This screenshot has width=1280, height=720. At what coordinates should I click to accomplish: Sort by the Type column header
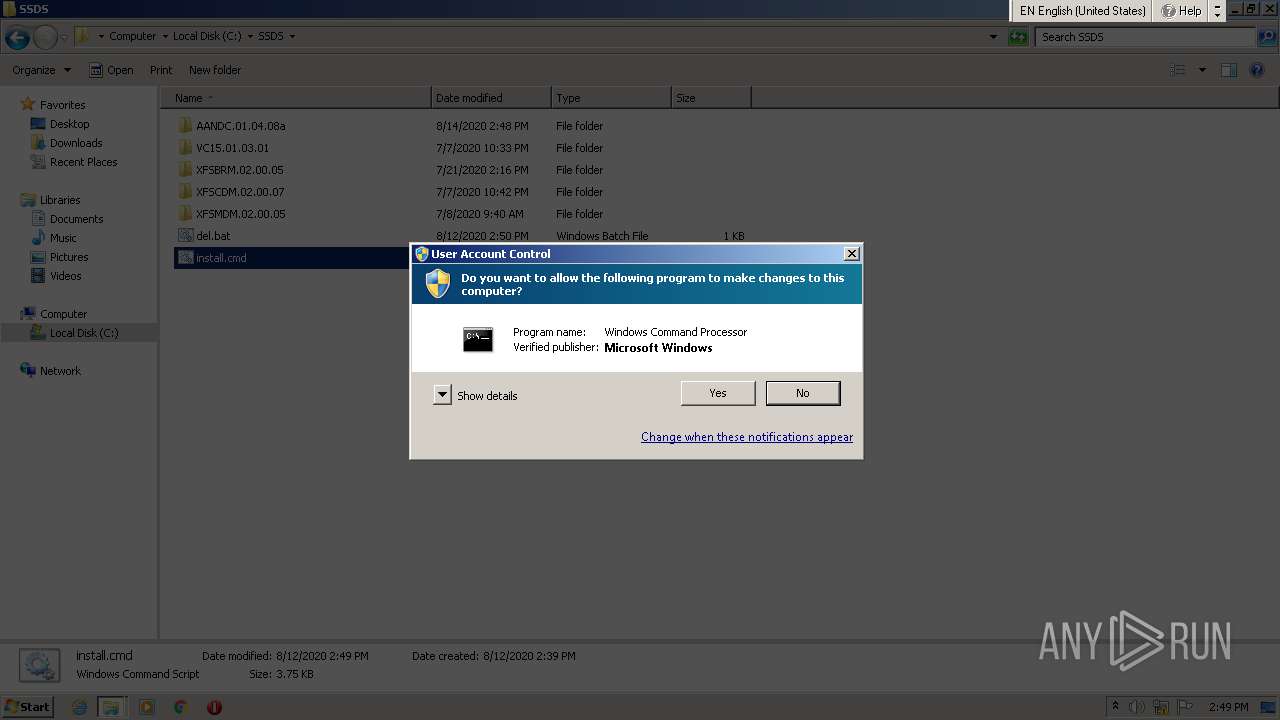pos(611,98)
